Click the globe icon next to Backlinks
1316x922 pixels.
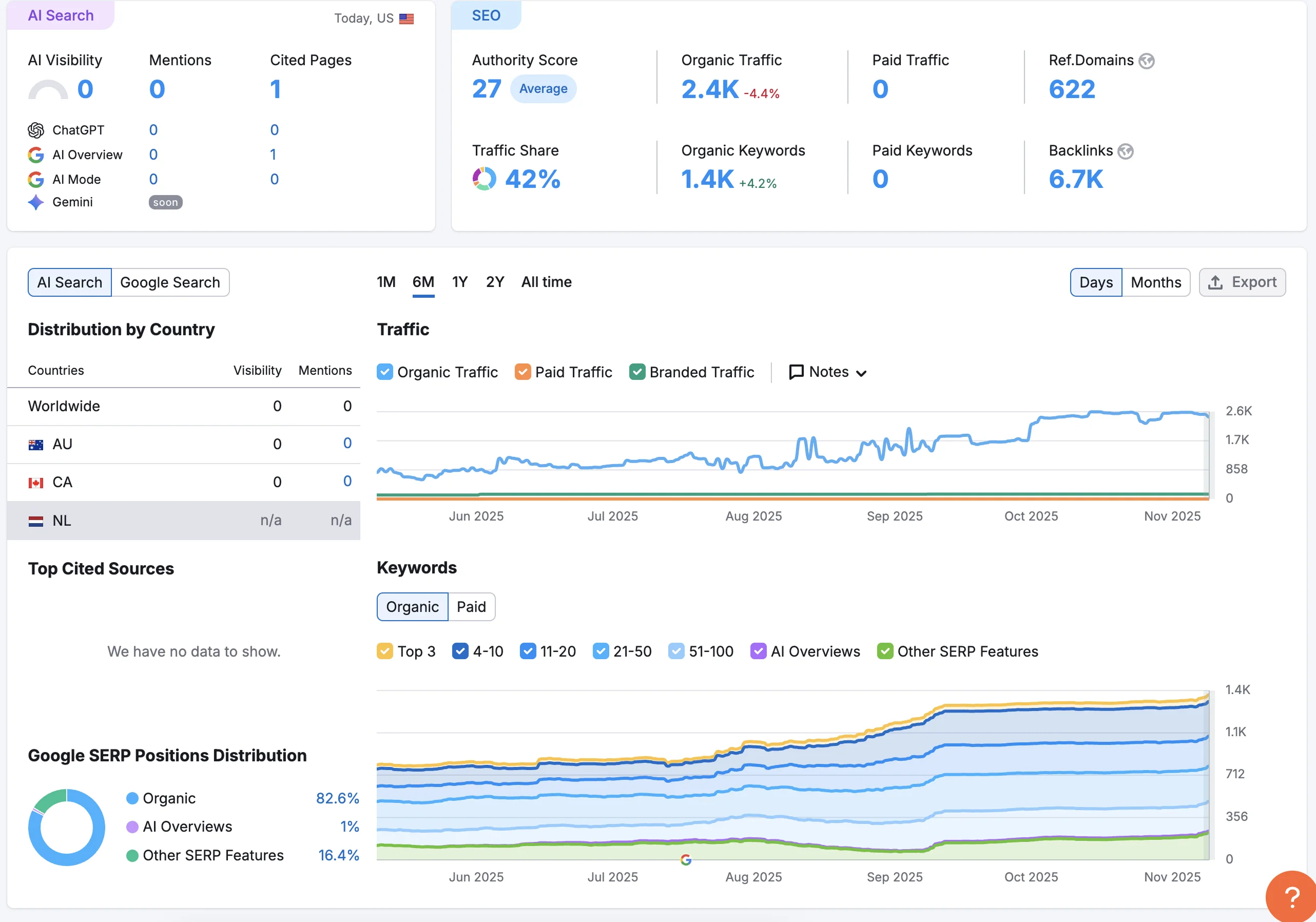1126,151
